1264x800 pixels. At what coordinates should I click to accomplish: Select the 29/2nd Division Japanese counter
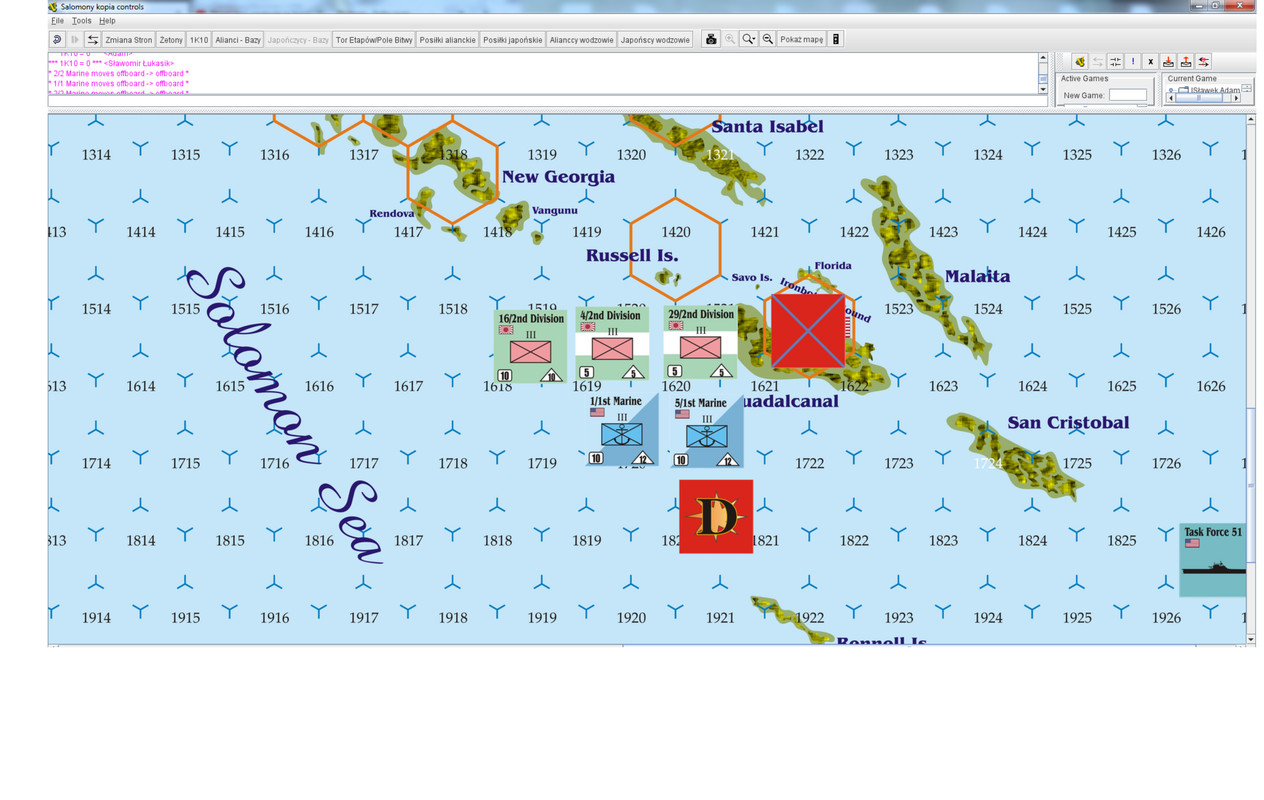700,343
